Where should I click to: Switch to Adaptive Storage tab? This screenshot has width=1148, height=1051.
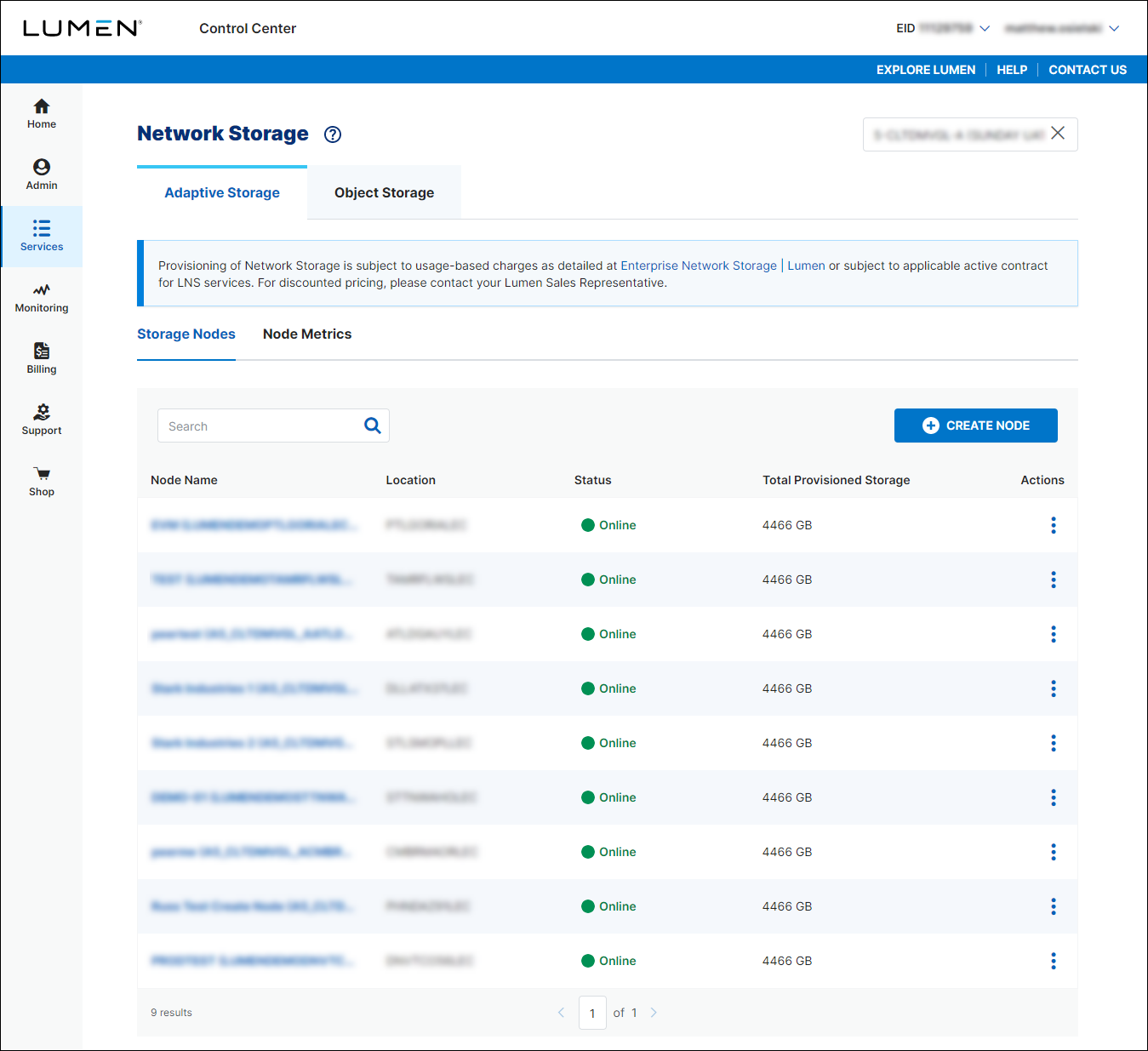point(222,192)
